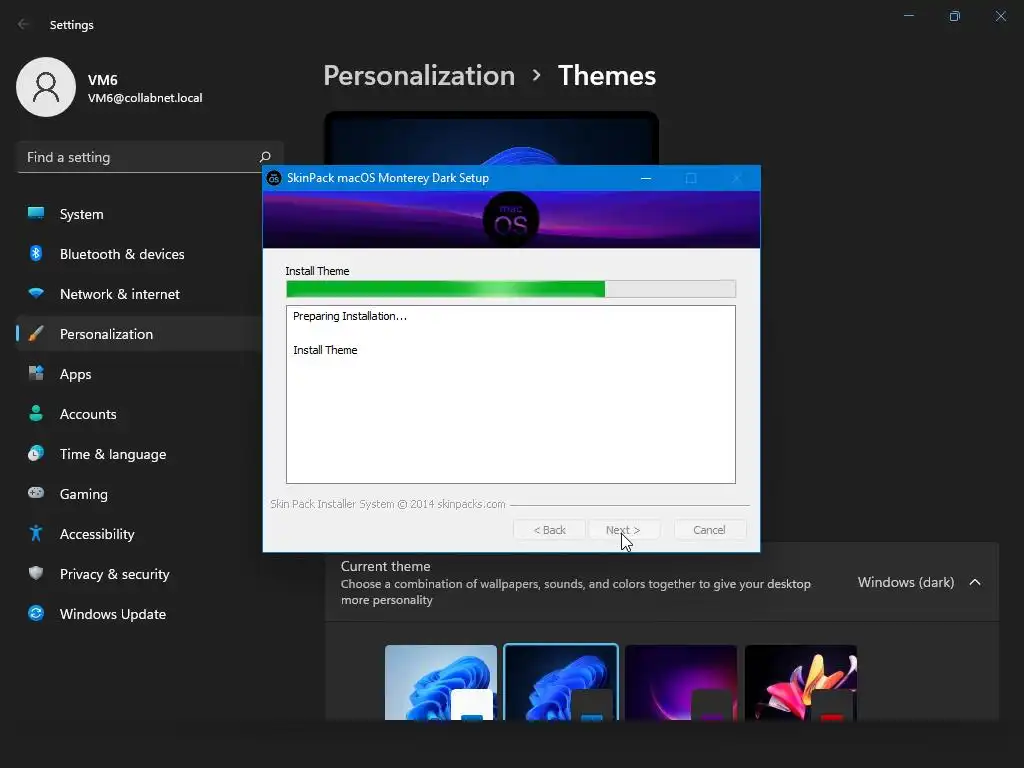Click the Next button in installer
1024x768 pixels.
(624, 530)
